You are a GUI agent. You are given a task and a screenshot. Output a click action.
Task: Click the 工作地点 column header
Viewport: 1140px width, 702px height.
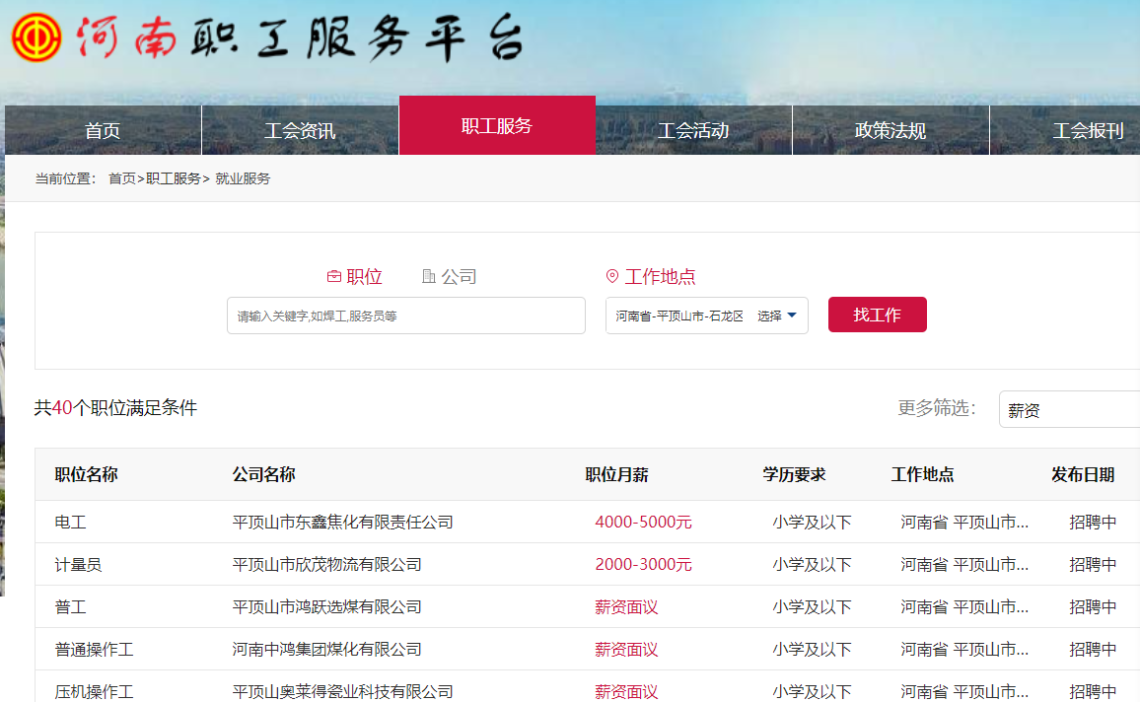(923, 475)
